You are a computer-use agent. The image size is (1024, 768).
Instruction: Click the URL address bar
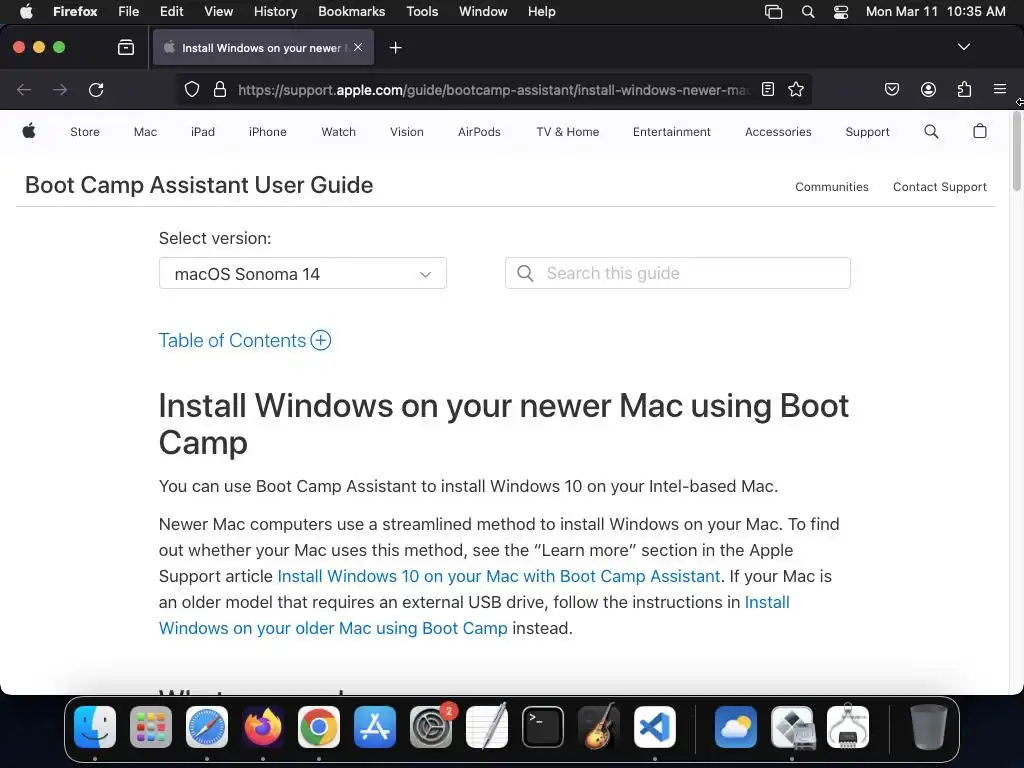[493, 89]
